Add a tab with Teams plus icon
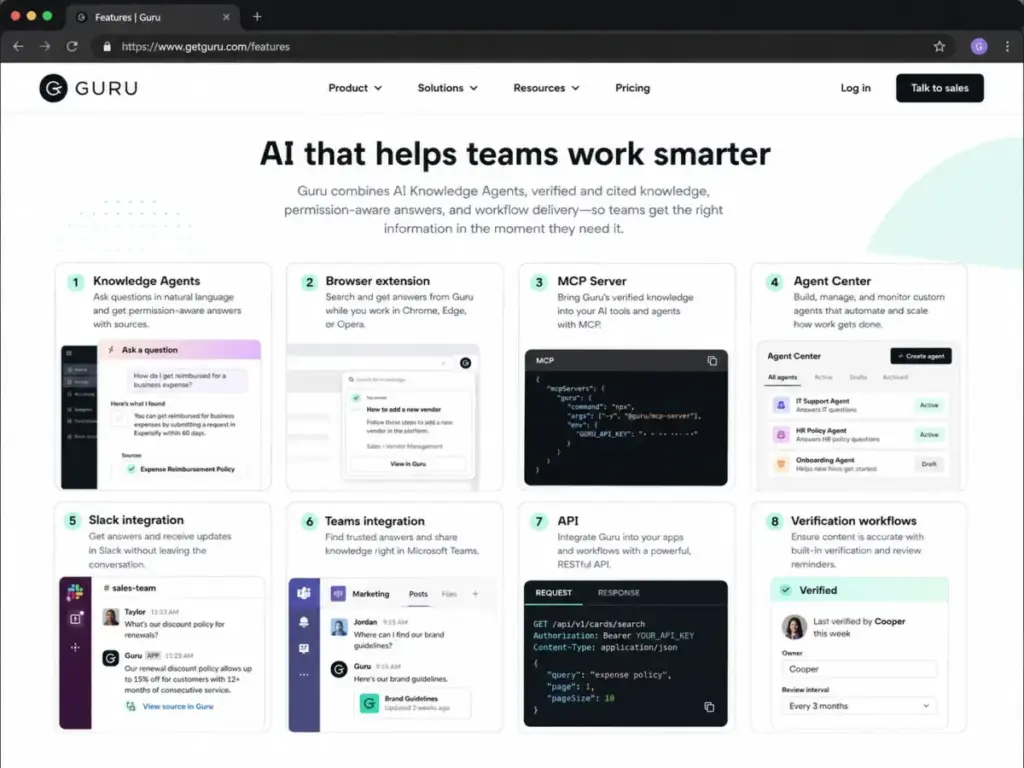Screen dimensions: 1024x768 point(475,594)
